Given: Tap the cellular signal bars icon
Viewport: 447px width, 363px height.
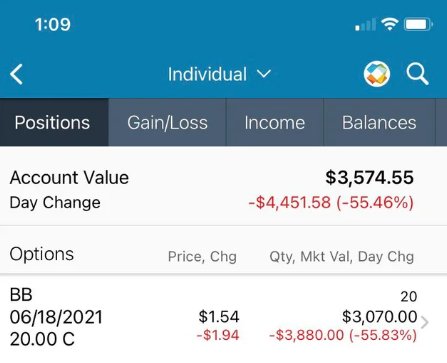Looking at the screenshot, I should [365, 25].
